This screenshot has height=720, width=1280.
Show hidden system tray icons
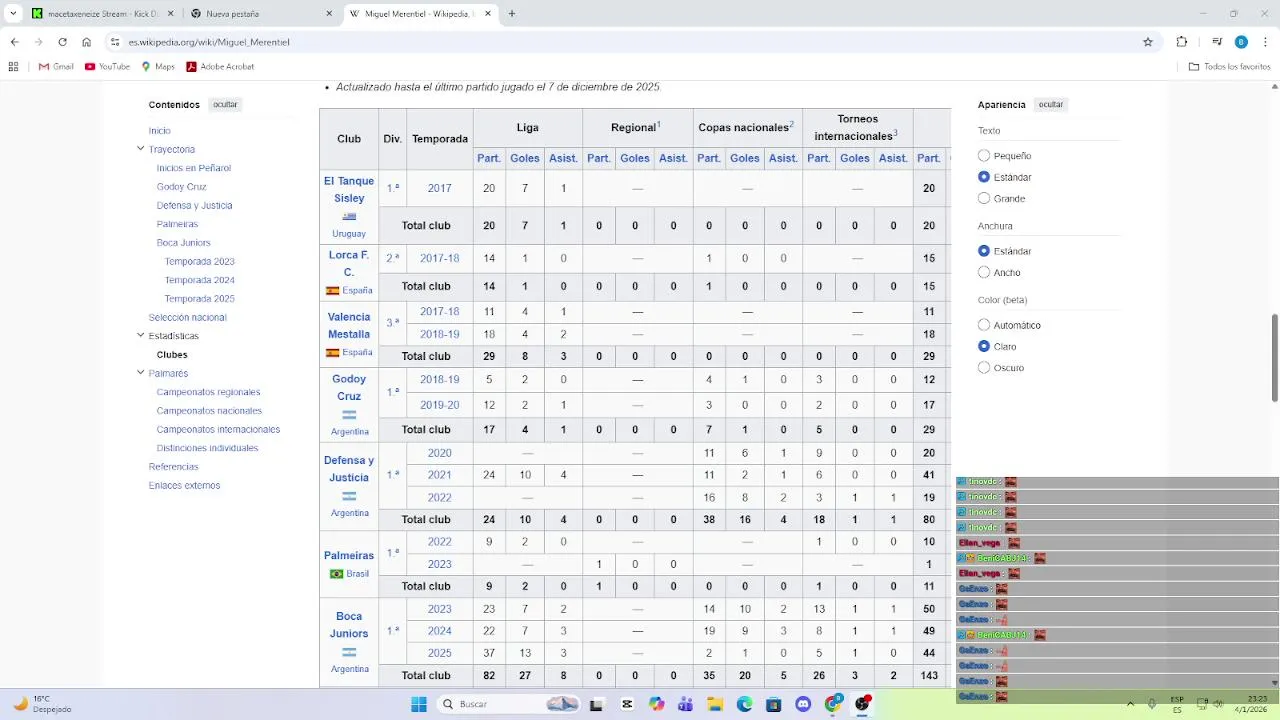coord(1130,704)
